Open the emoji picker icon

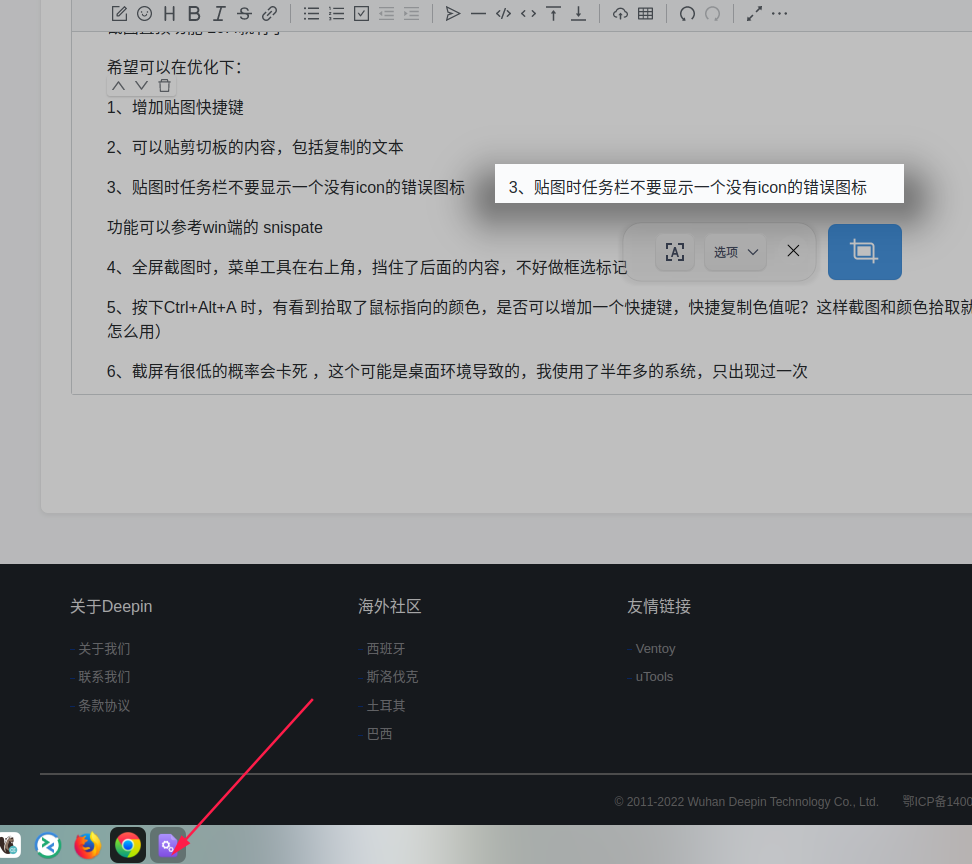(x=144, y=13)
